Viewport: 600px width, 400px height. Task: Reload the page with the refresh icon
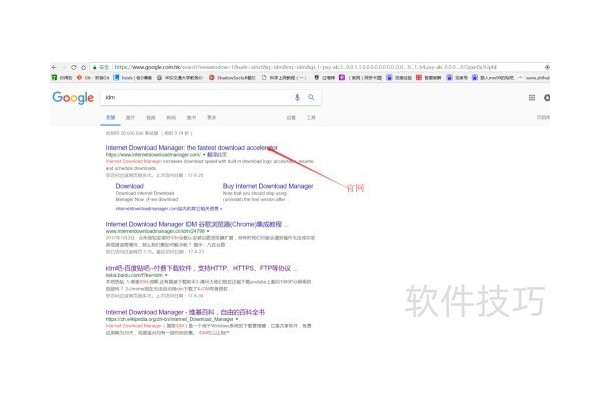[73, 67]
